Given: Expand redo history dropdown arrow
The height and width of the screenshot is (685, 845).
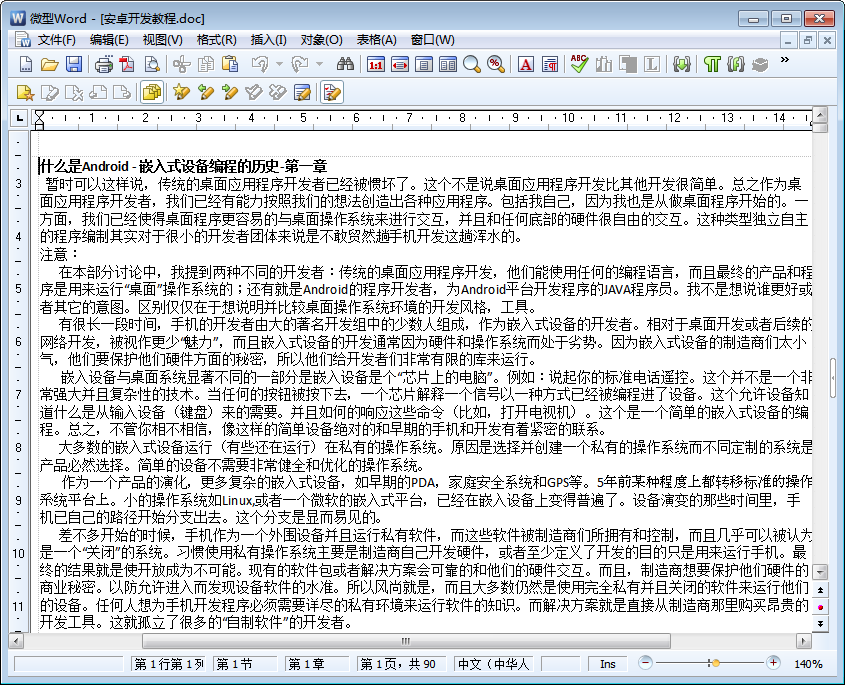Looking at the screenshot, I should [319, 65].
